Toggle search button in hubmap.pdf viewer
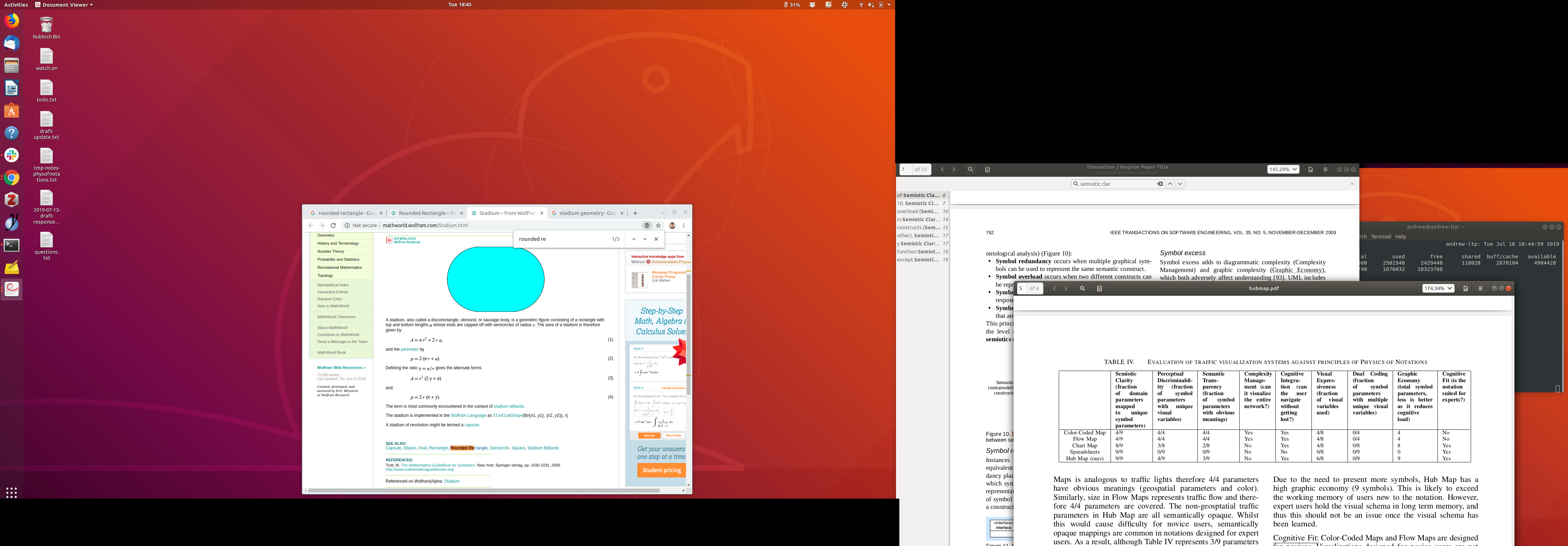The height and width of the screenshot is (546, 1568). coord(1082,288)
